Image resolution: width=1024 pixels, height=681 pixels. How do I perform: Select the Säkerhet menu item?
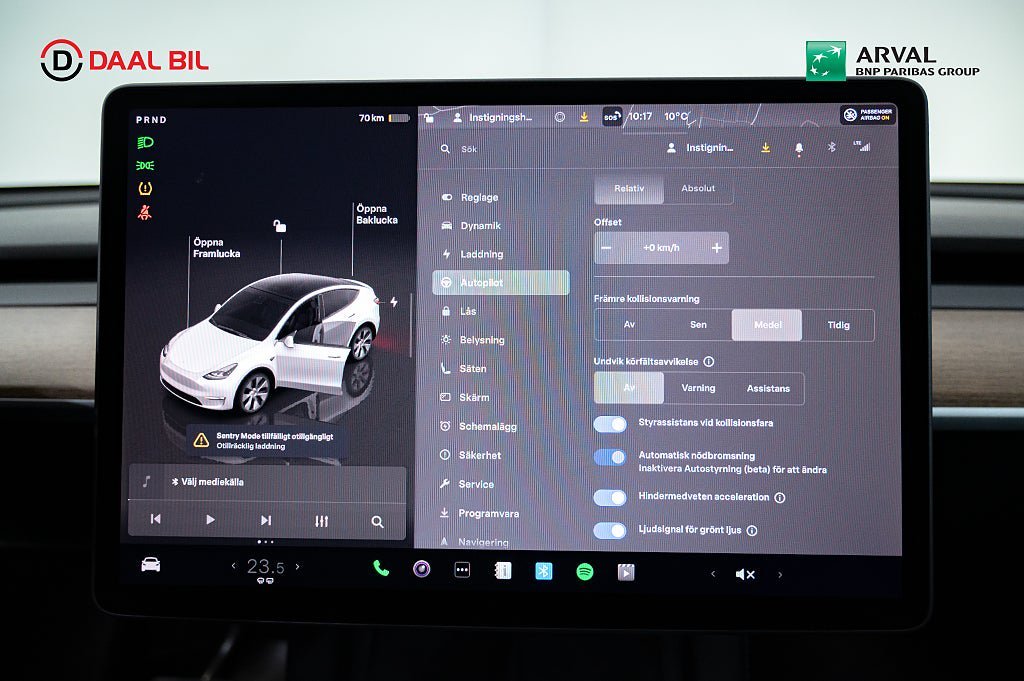480,455
